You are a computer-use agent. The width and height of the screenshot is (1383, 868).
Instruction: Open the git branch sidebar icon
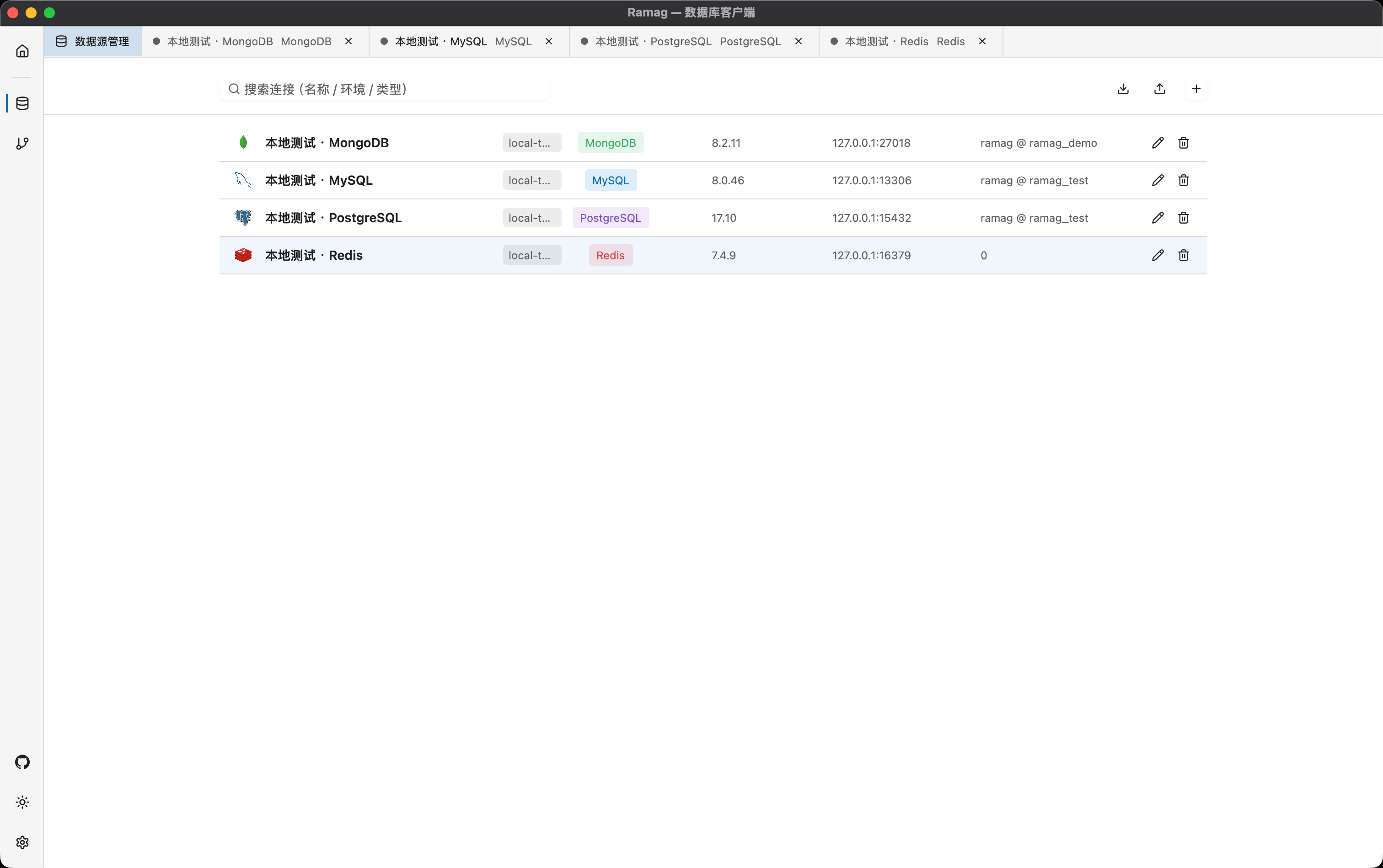(22, 144)
